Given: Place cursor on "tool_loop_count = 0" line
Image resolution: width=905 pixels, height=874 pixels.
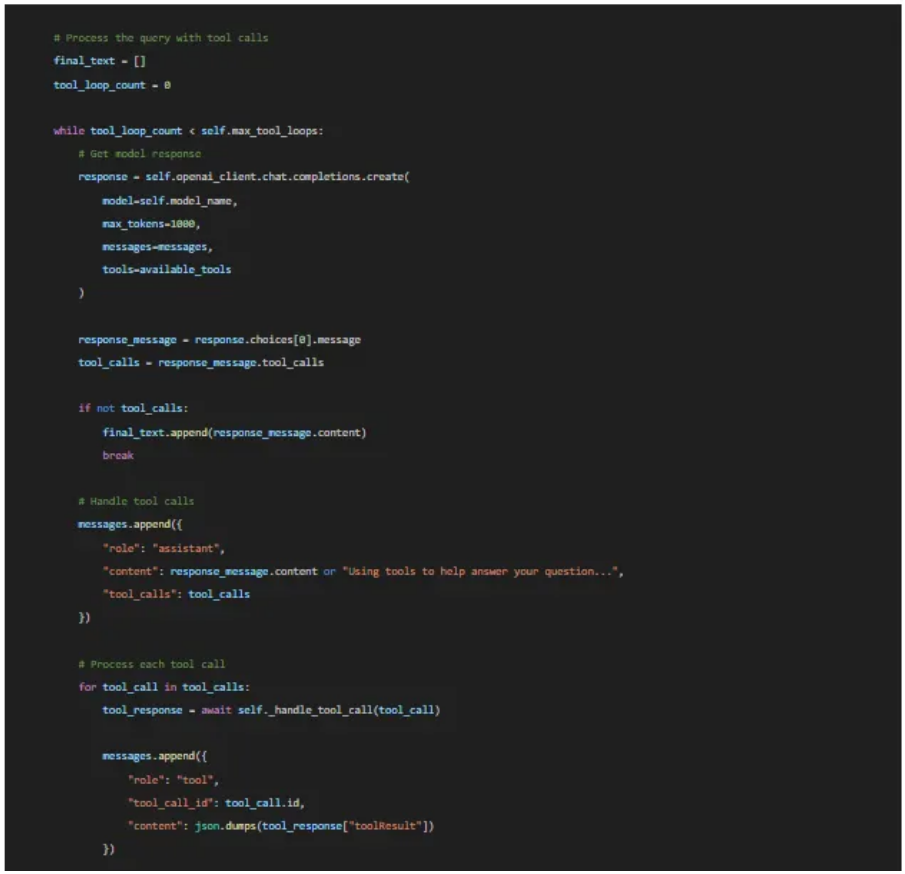Looking at the screenshot, I should coord(111,85).
